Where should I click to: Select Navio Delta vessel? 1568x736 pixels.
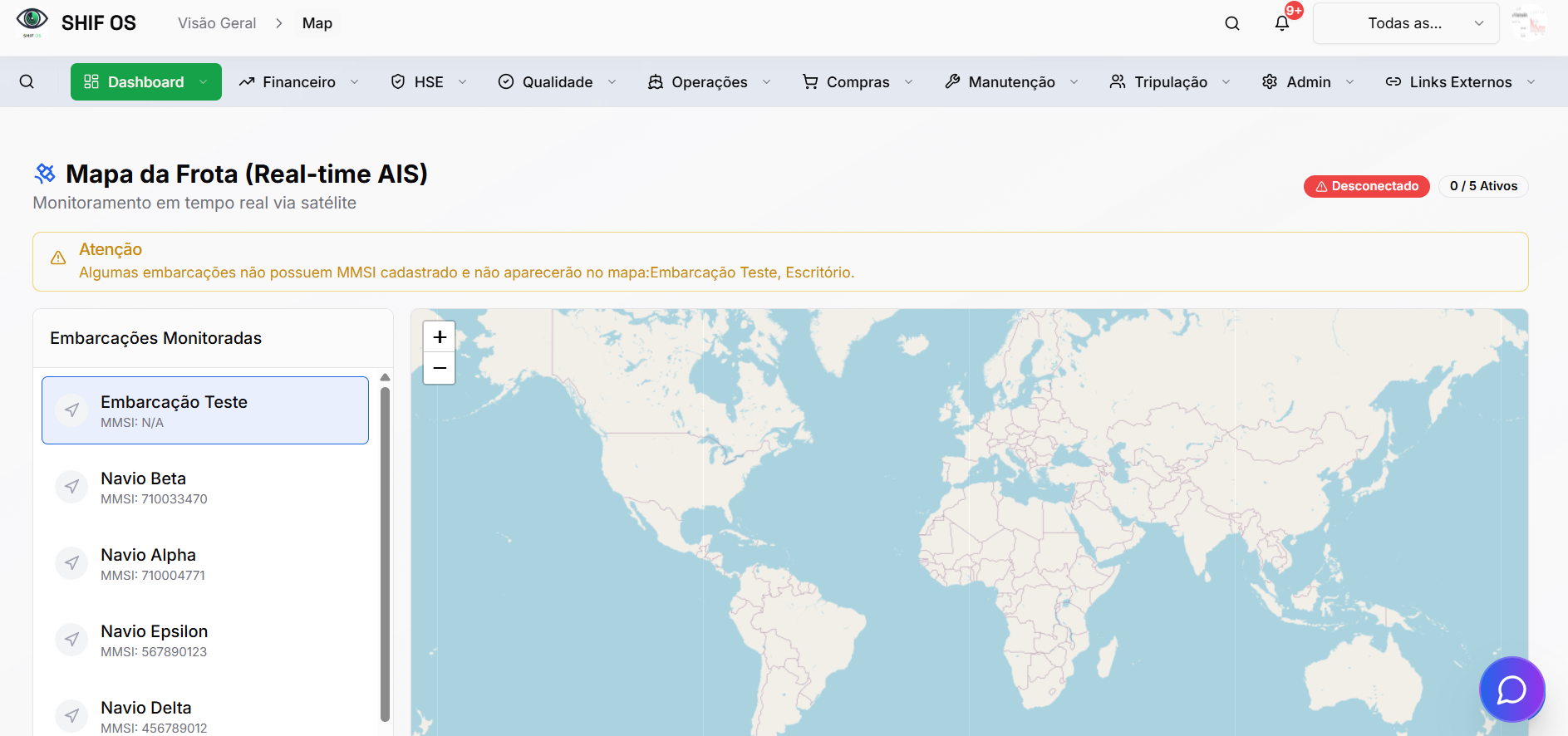[205, 716]
